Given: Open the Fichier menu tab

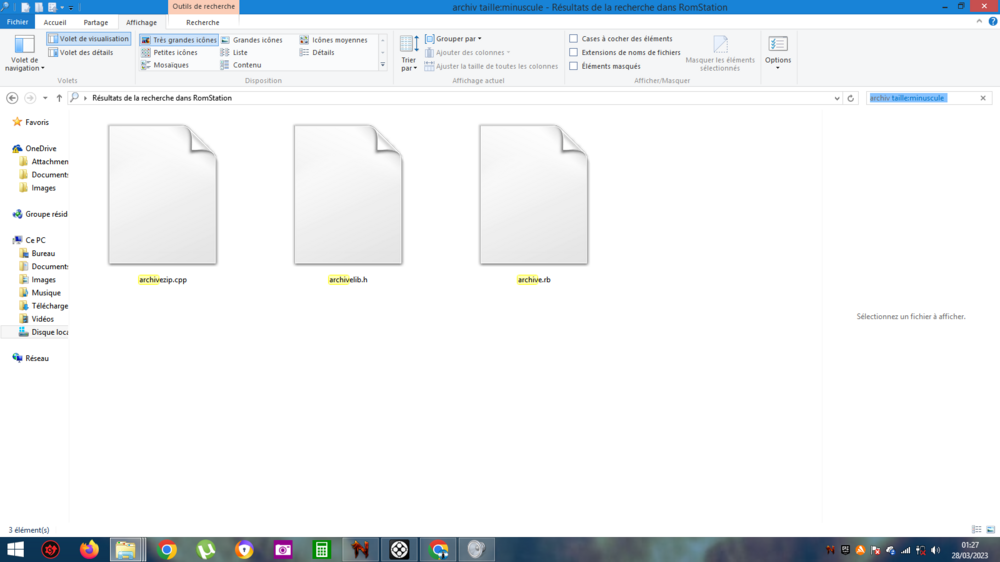Looking at the screenshot, I should (x=18, y=22).
